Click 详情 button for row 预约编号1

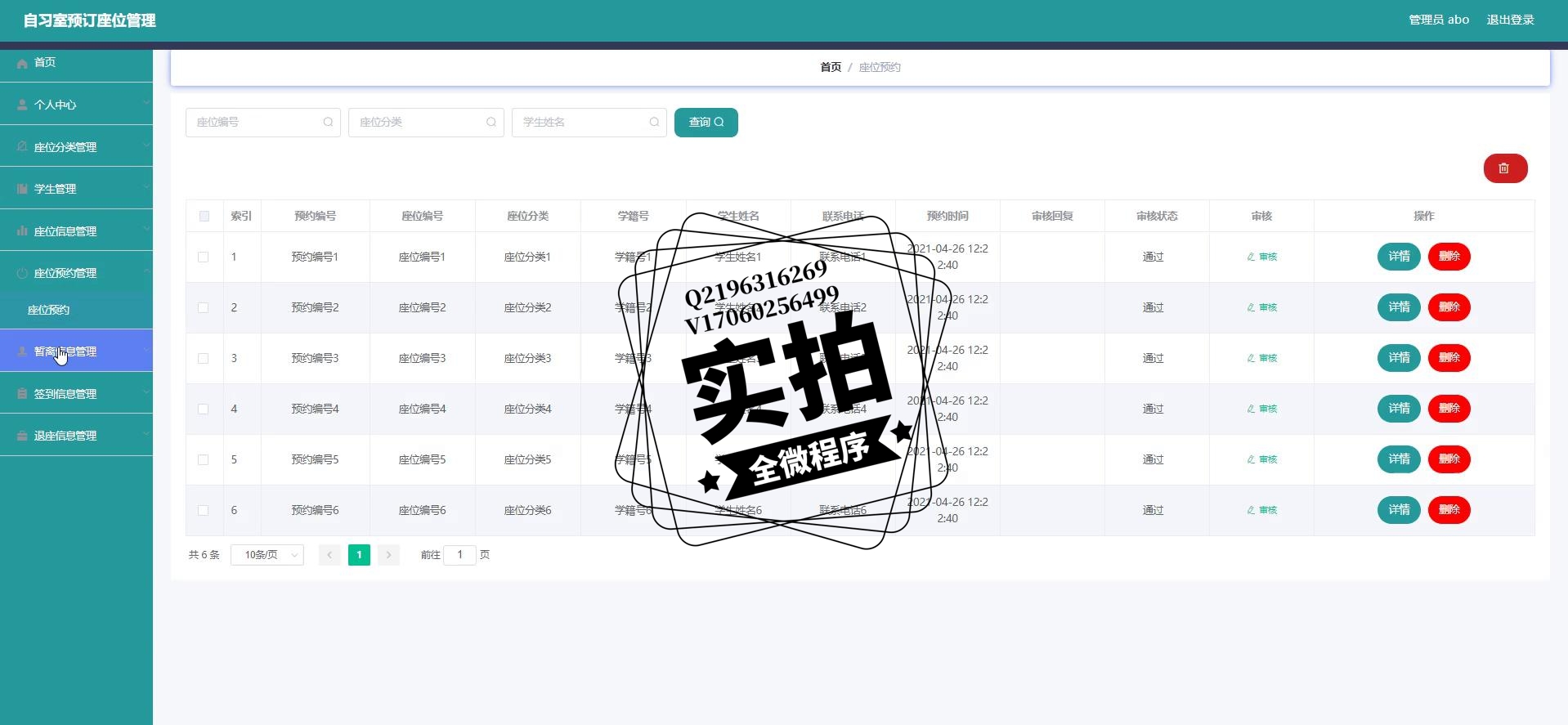pos(1399,257)
